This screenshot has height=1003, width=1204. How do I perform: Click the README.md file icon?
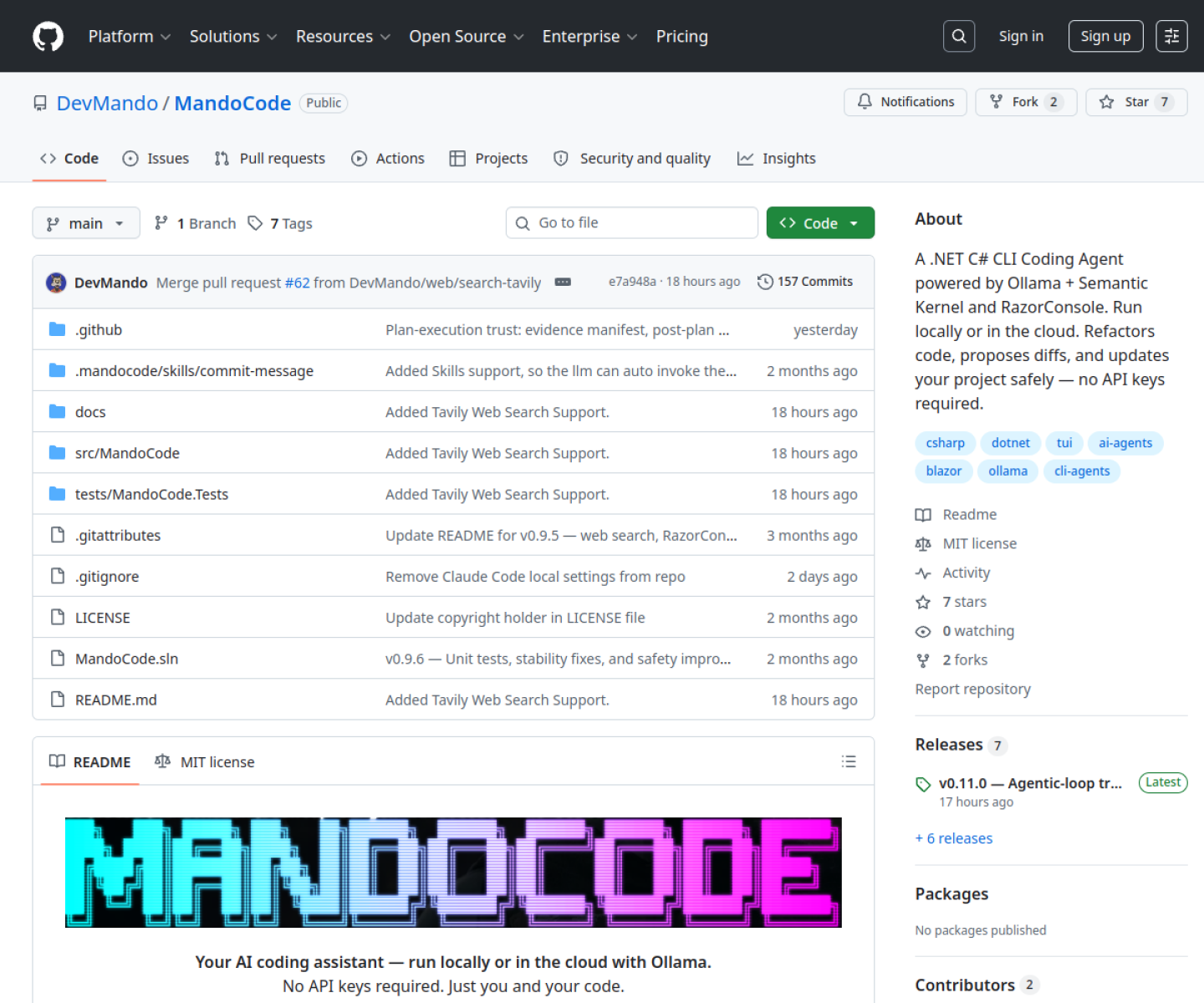[57, 699]
